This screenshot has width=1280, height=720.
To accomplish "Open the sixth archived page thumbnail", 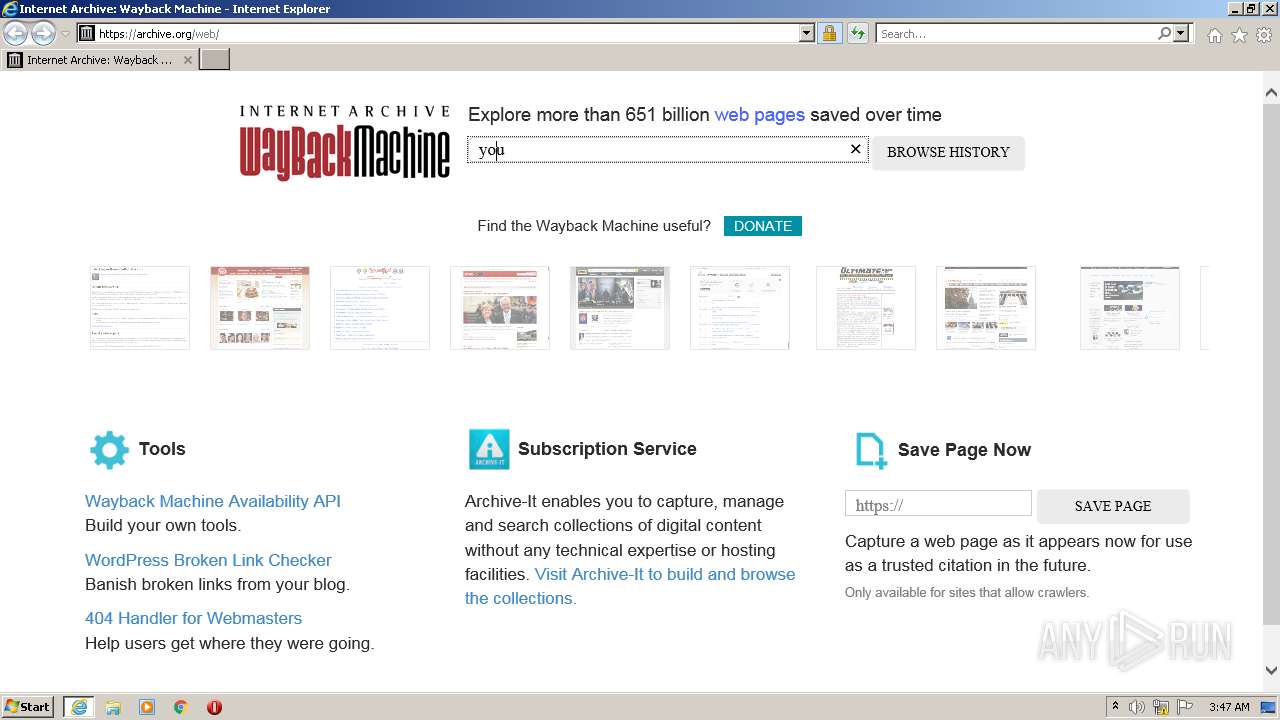I will tap(740, 308).
